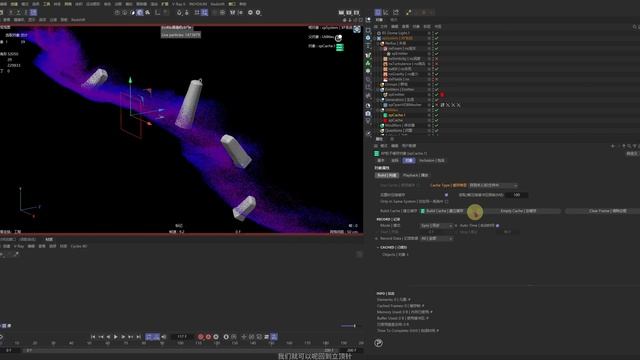Open the Record Data dropdown
This screenshot has height=360, width=640.
tap(436, 238)
